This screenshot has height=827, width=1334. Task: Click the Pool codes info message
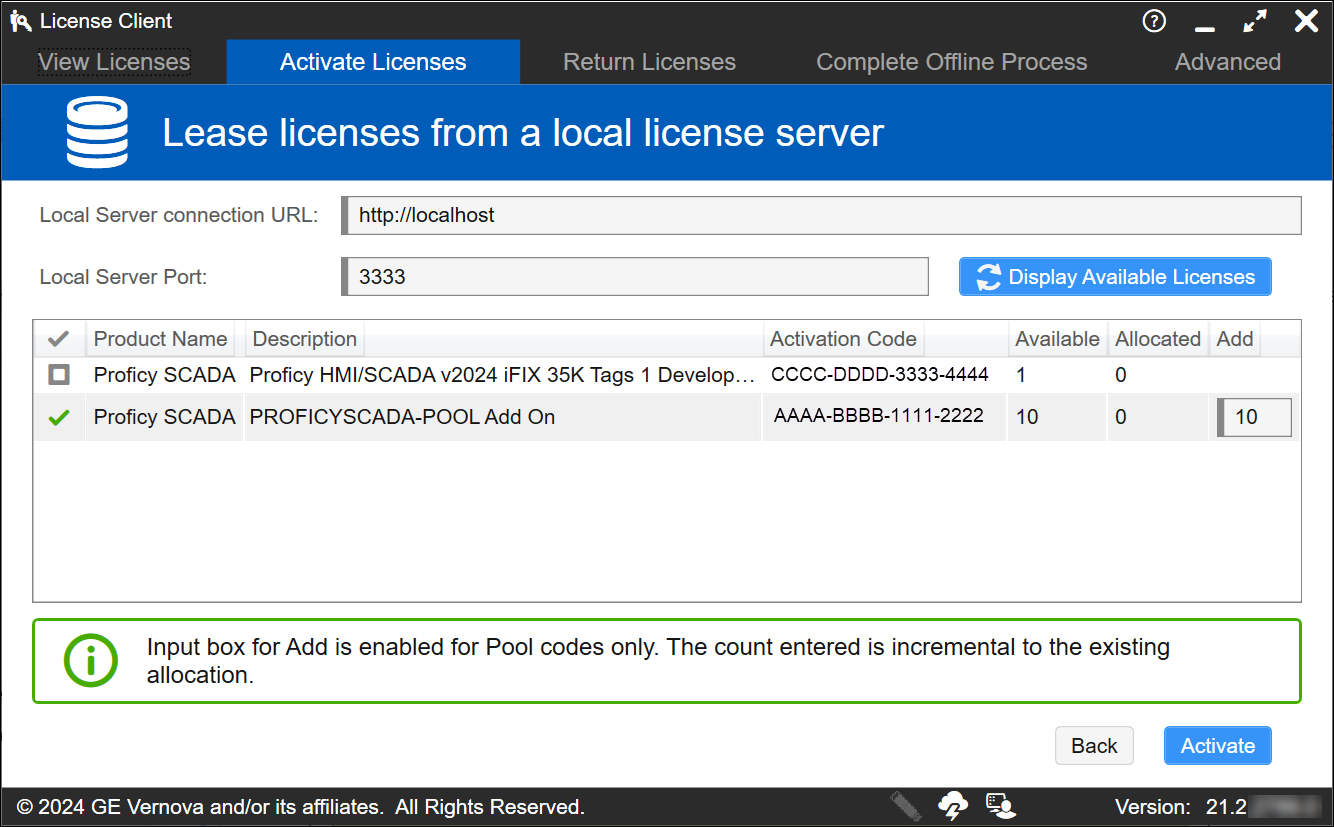coord(658,661)
